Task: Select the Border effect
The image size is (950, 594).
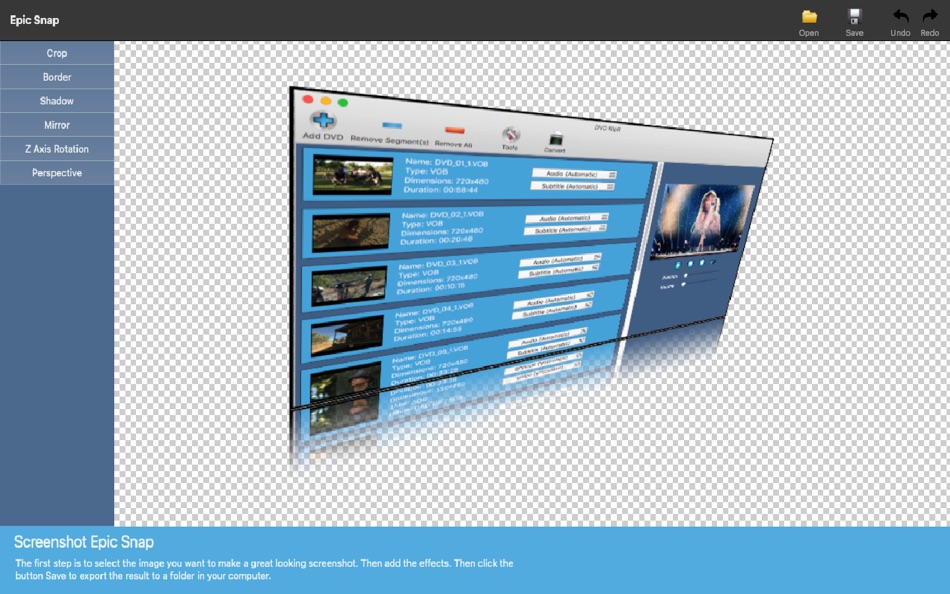Action: (x=56, y=76)
